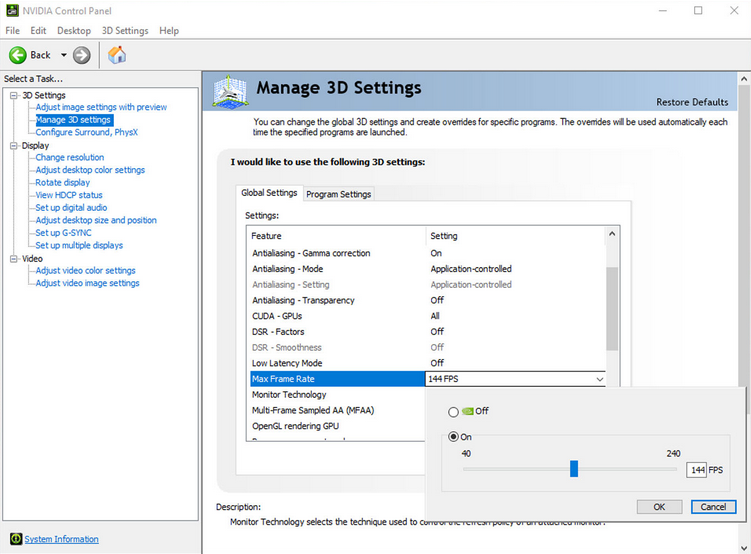Click the Home icon in toolbar
The height and width of the screenshot is (554, 751).
pos(117,55)
